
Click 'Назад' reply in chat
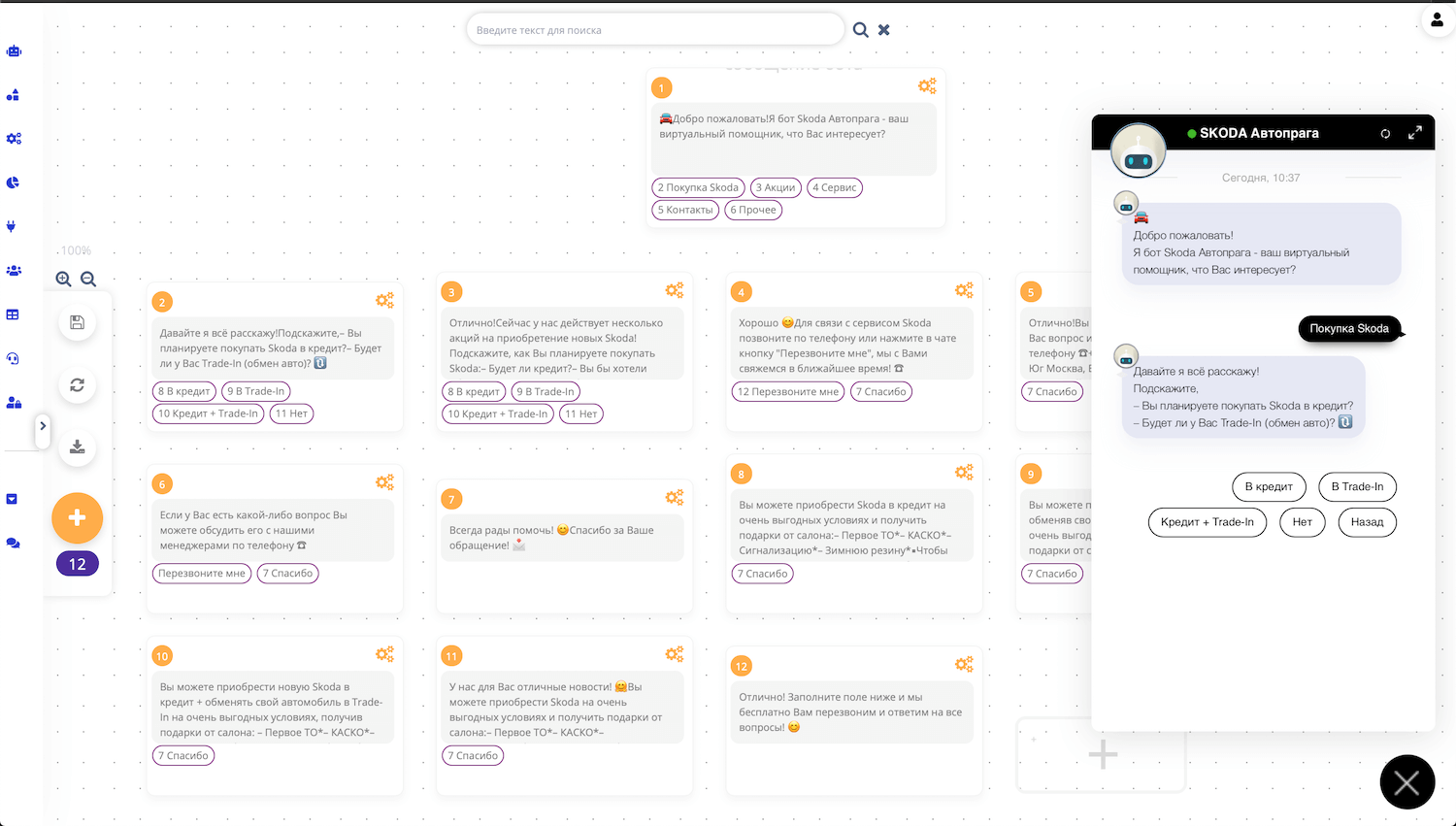pos(1367,522)
